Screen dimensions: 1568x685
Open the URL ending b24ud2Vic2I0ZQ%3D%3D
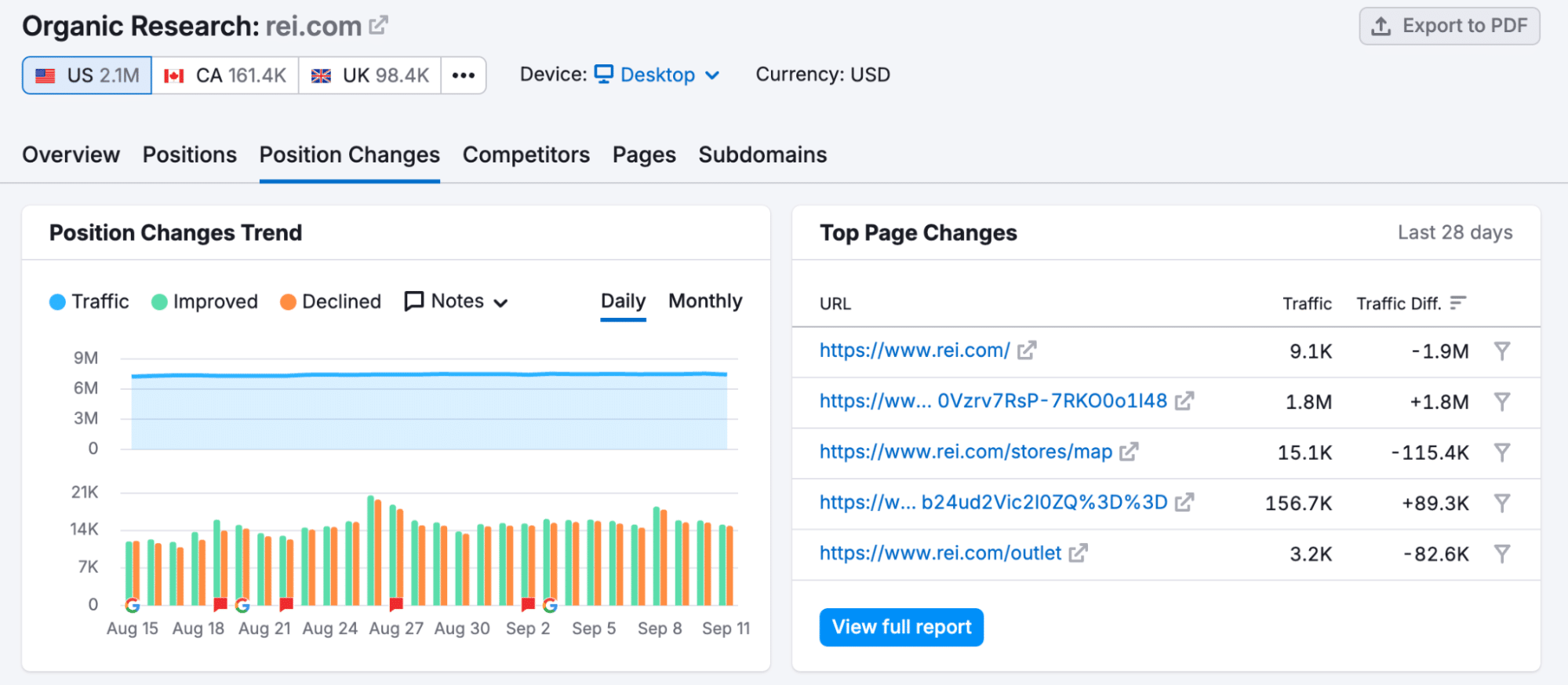(x=993, y=502)
